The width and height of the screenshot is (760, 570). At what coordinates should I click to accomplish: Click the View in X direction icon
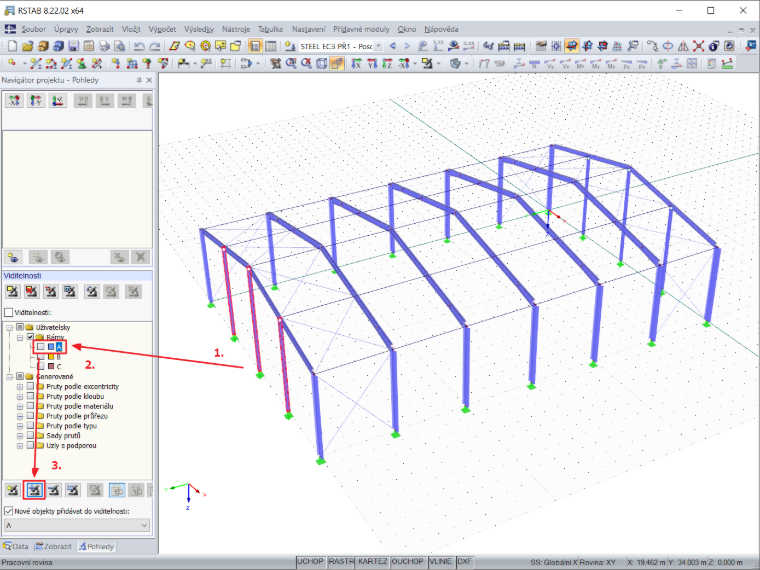tap(356, 63)
